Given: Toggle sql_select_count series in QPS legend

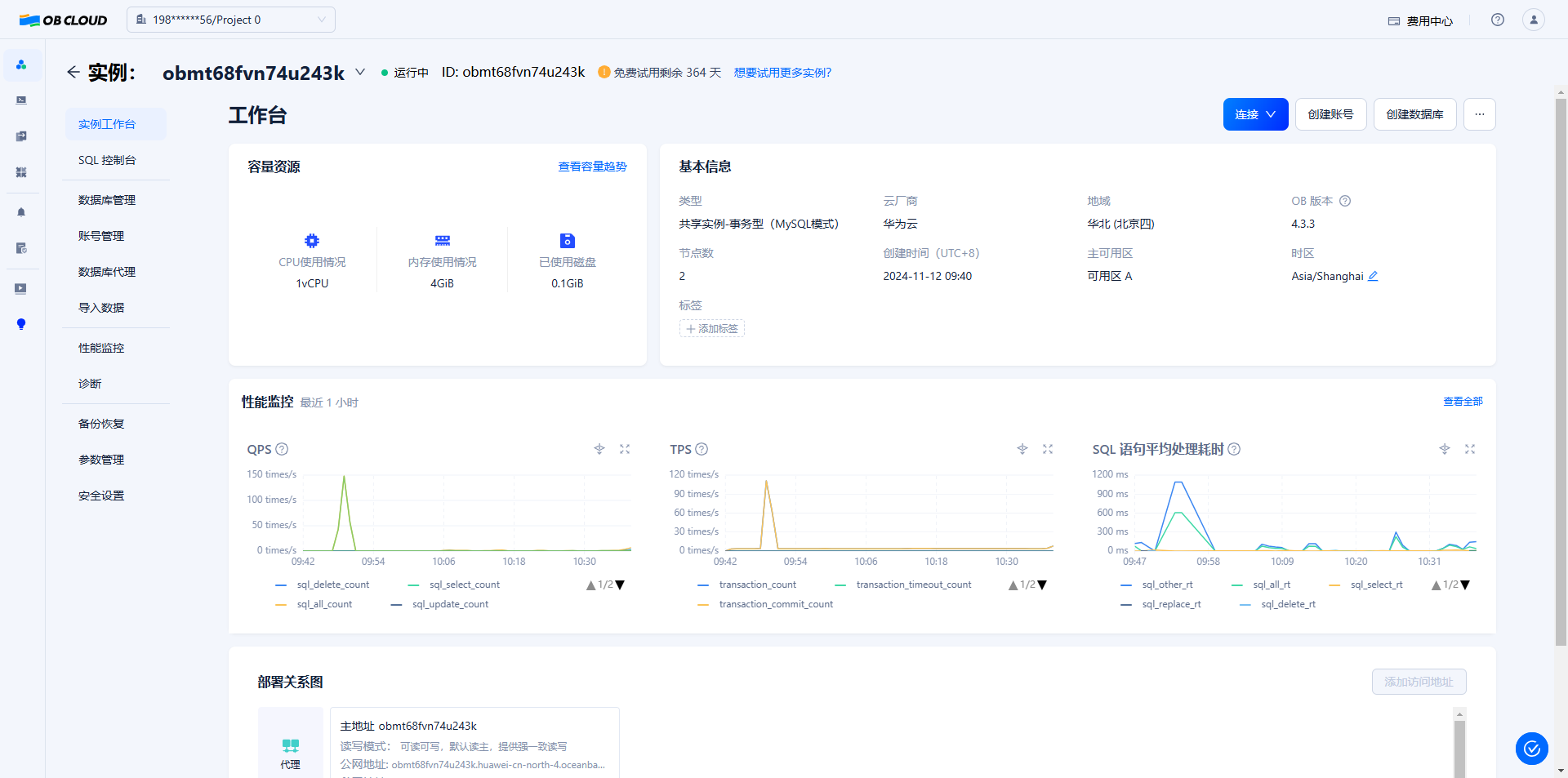Looking at the screenshot, I should coord(464,585).
